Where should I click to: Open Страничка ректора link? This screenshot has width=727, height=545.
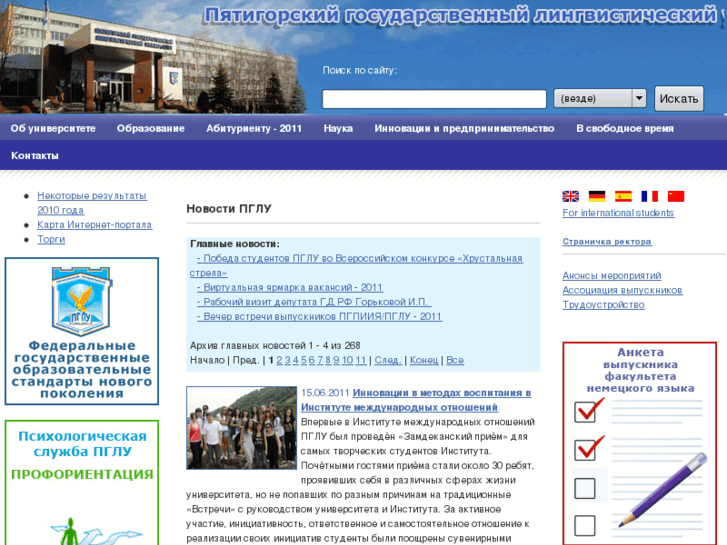[607, 242]
